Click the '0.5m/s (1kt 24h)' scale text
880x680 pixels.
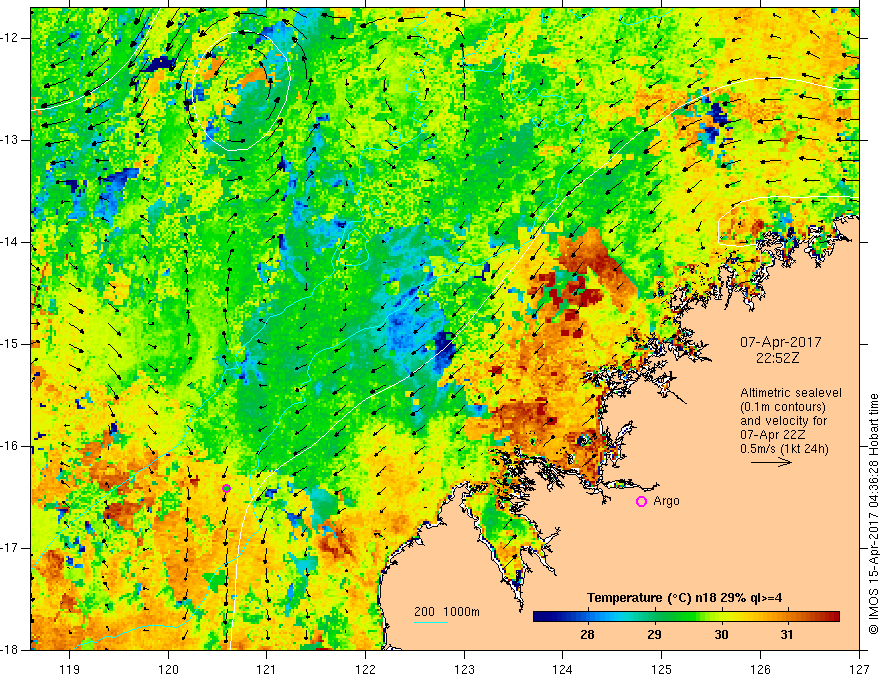(x=784, y=448)
